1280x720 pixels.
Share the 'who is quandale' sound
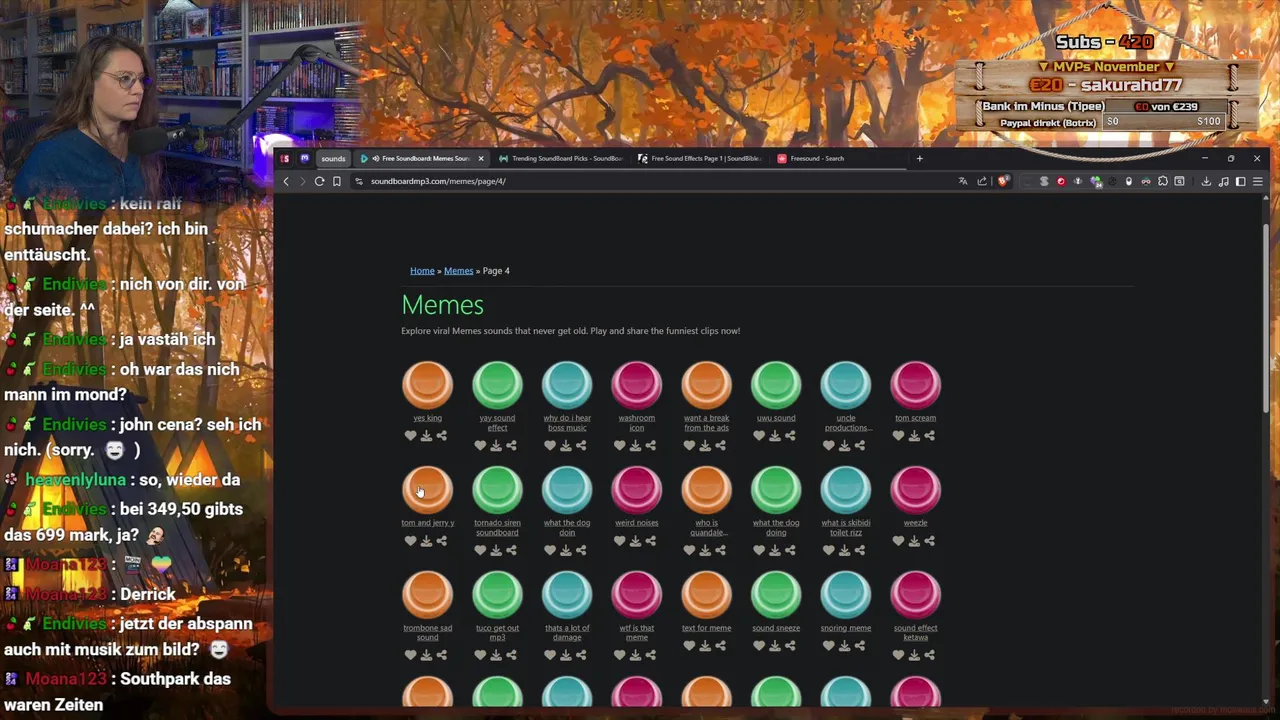[x=721, y=551]
